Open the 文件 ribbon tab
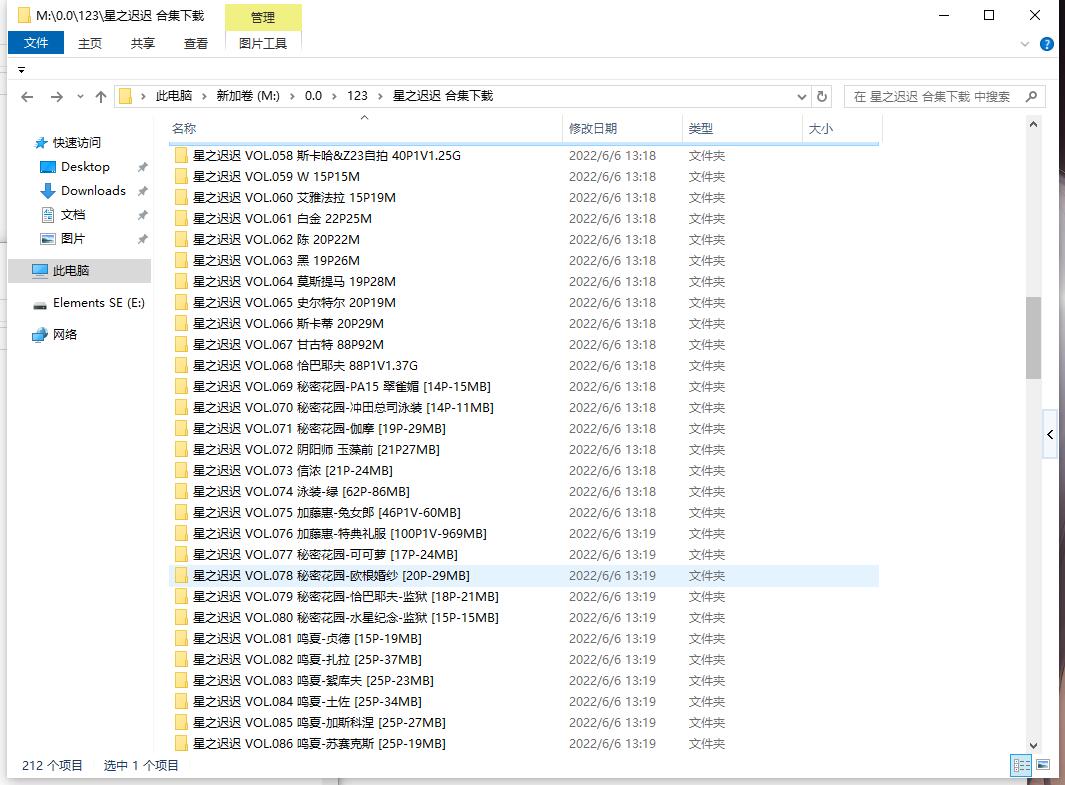Viewport: 1065px width, 785px height. (x=36, y=43)
